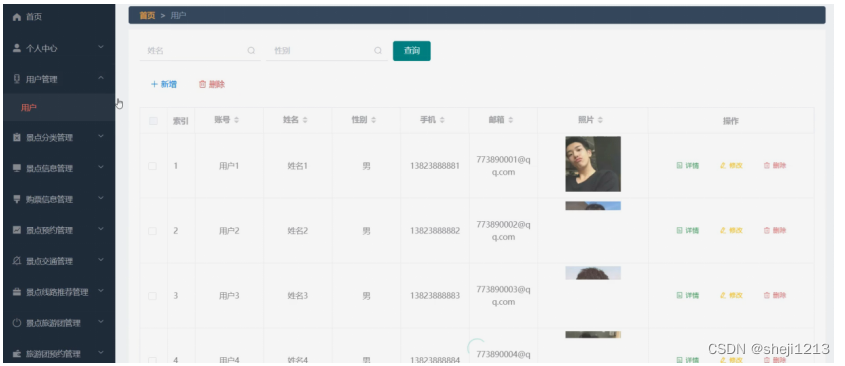The image size is (845, 366).
Task: Click the phone cell 13823888881
Action: (x=435, y=166)
